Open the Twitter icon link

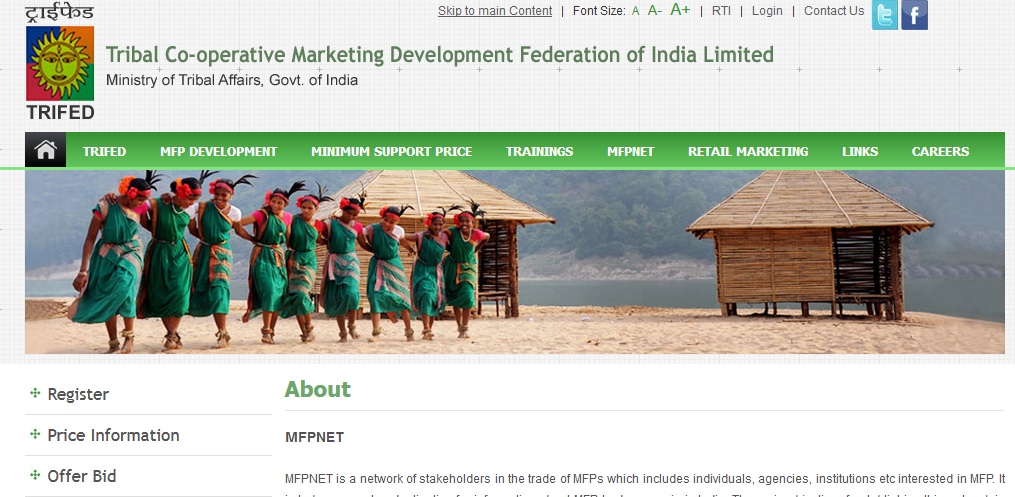[884, 15]
